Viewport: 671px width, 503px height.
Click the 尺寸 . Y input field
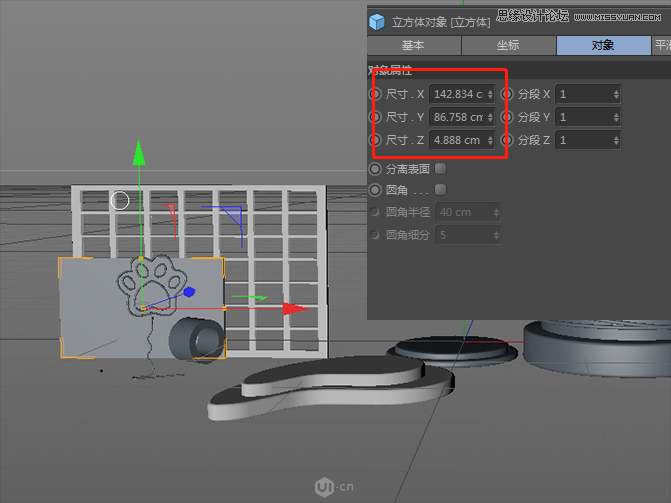457,117
